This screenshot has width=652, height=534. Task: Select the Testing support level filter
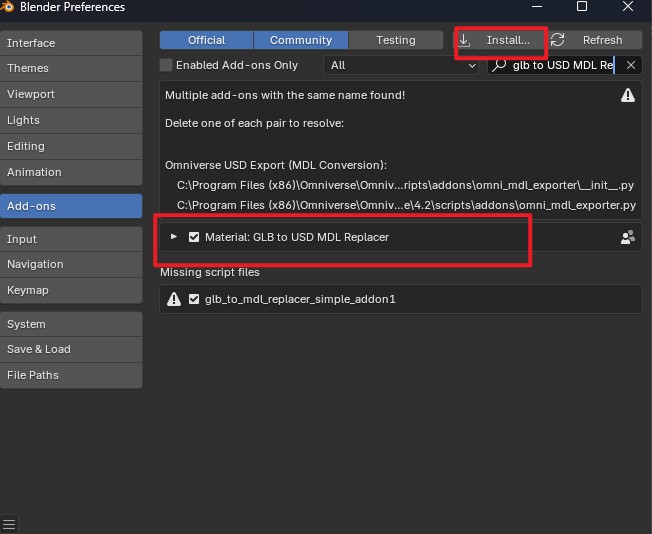coord(395,40)
